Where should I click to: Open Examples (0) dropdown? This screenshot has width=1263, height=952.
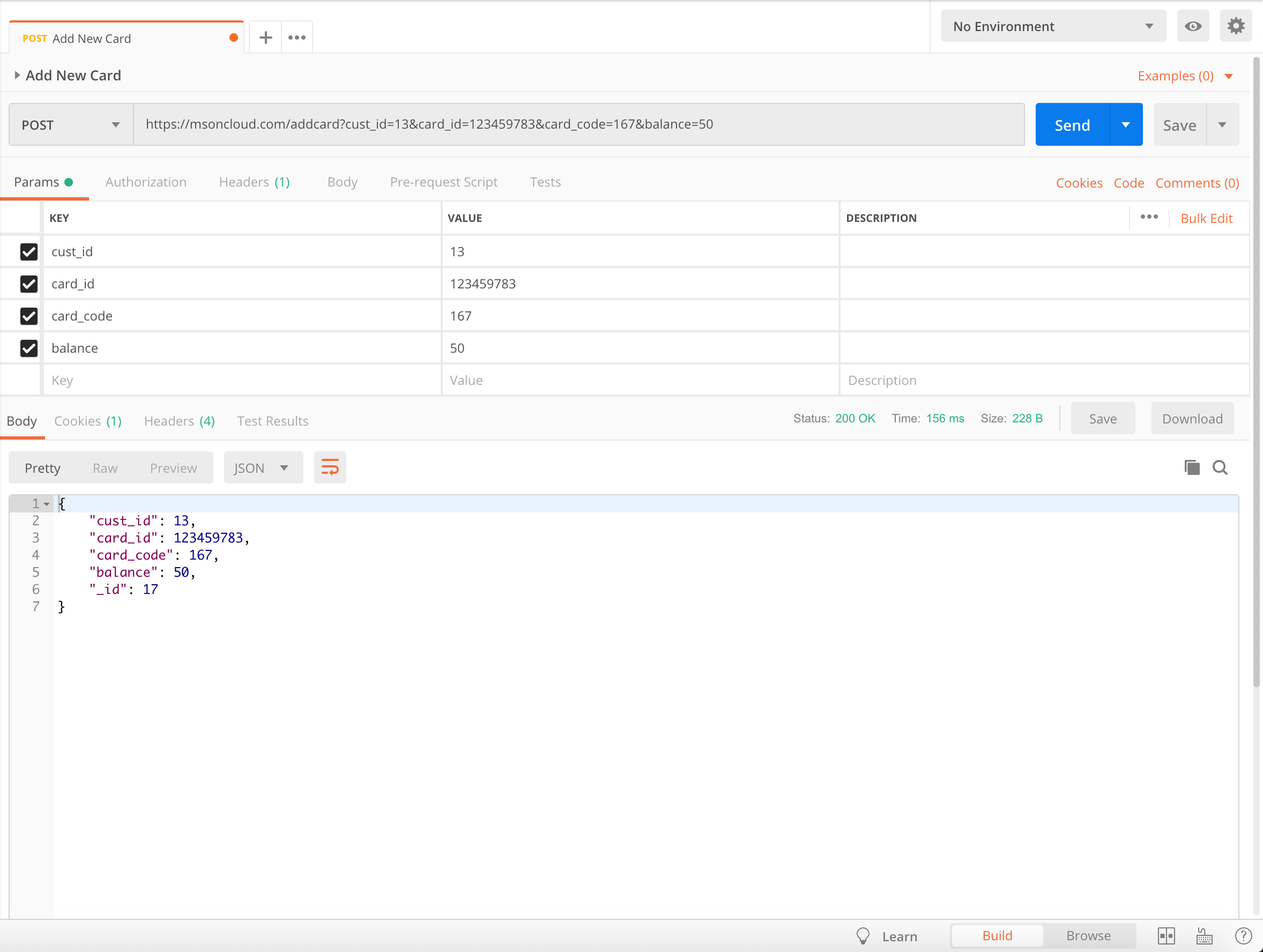click(1185, 76)
